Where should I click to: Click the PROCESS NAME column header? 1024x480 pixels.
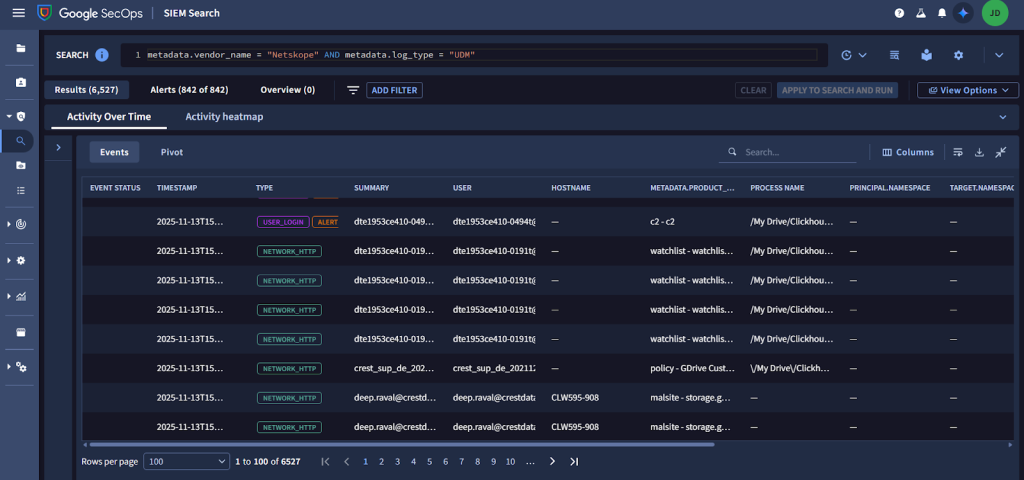[777, 188]
